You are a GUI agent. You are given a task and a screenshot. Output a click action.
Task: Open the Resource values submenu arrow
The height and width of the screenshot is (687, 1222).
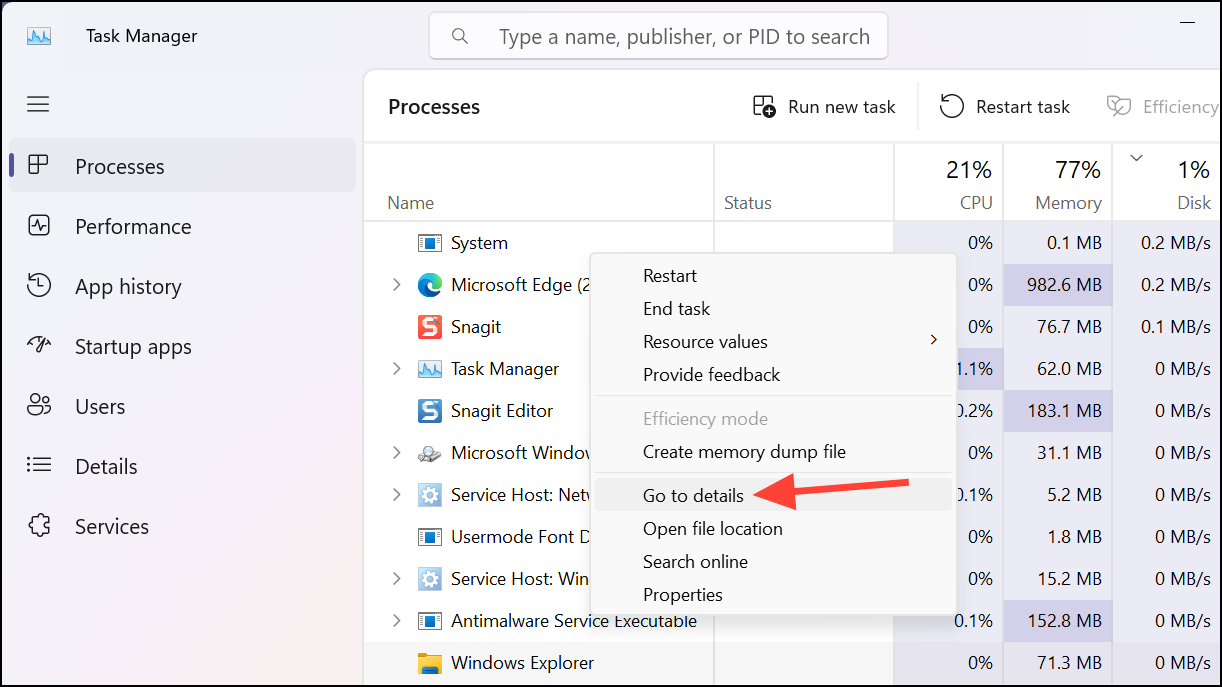pos(934,341)
